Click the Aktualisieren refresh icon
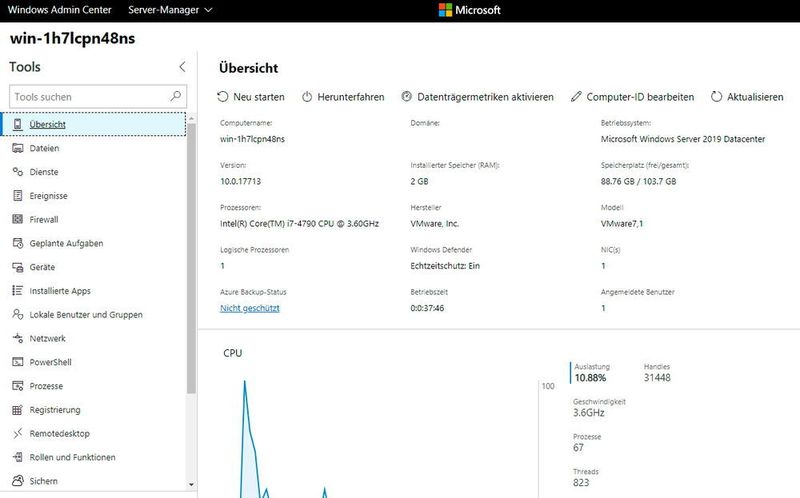 716,97
